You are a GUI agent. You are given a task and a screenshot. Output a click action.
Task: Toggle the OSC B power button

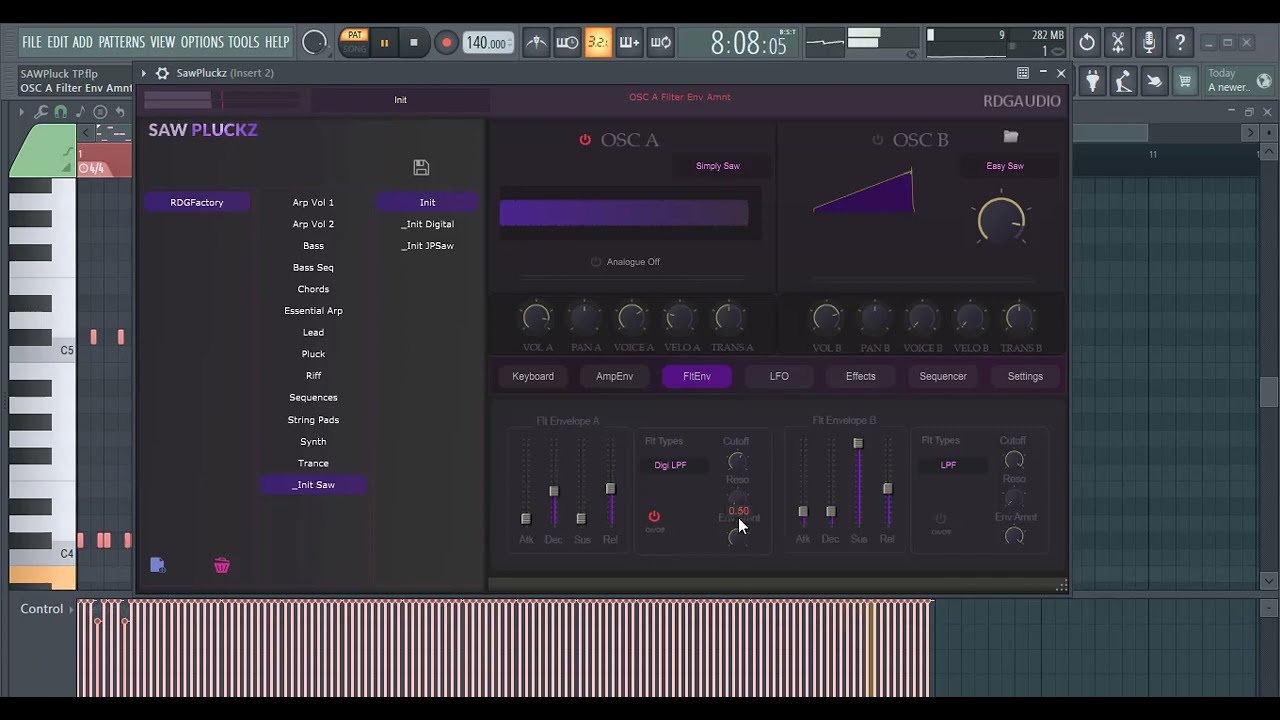(x=877, y=140)
